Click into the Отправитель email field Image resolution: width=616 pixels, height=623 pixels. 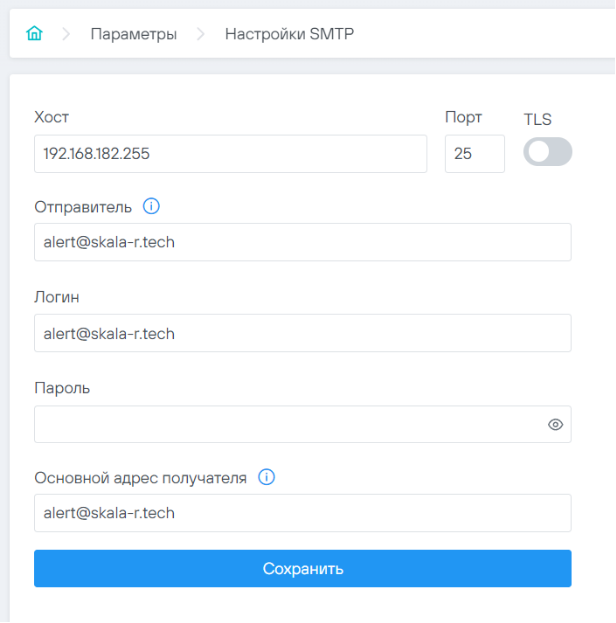click(302, 242)
